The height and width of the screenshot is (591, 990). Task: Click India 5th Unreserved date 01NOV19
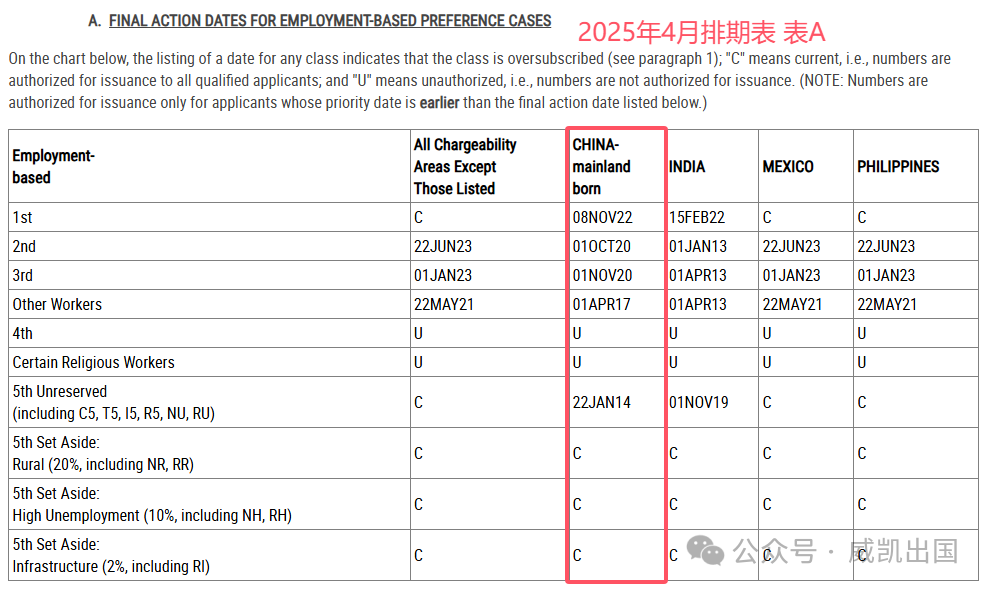coord(699,402)
